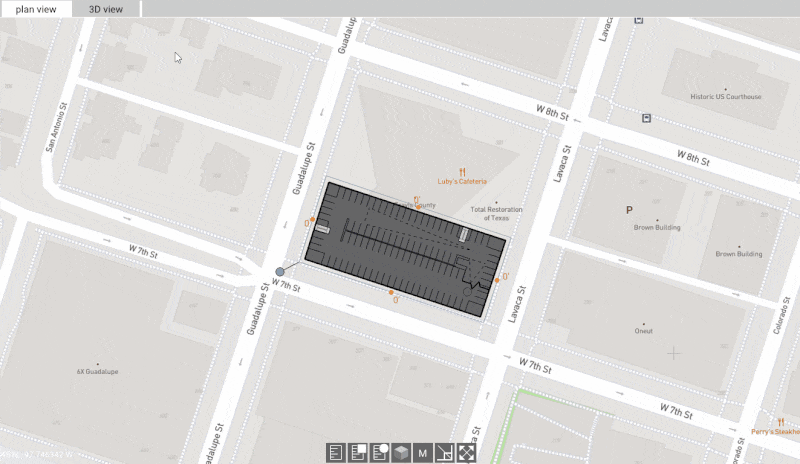The width and height of the screenshot is (800, 464).
Task: Click the Luby's Cafeteria restaurant marker
Action: point(462,172)
